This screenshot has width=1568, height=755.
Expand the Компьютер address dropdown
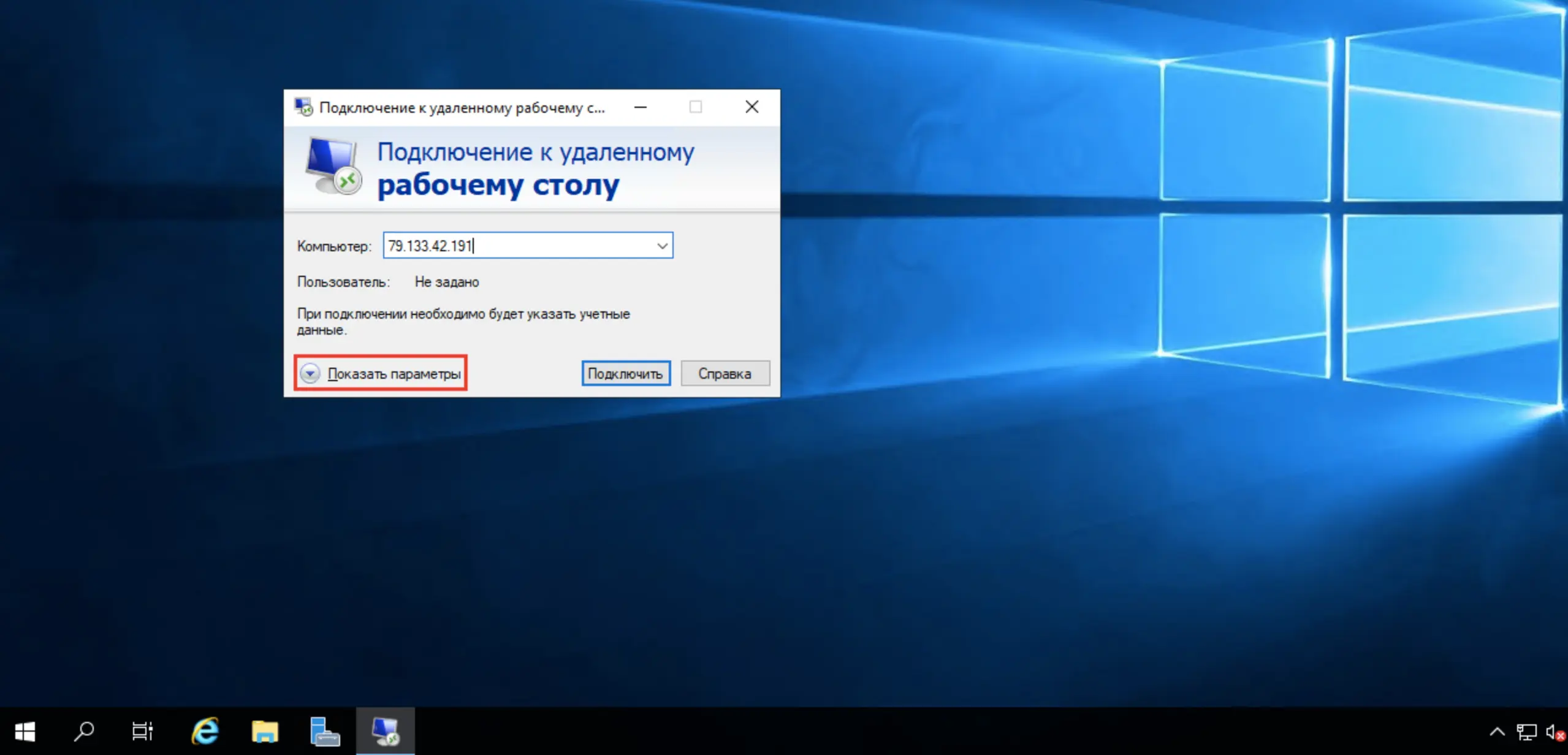[x=662, y=246]
